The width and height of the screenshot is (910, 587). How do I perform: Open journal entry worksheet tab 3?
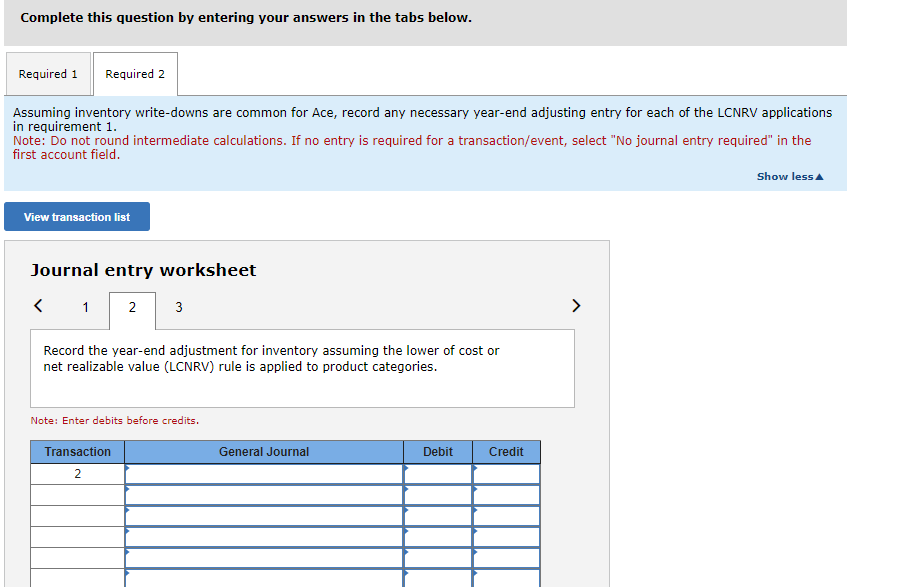coord(179,307)
